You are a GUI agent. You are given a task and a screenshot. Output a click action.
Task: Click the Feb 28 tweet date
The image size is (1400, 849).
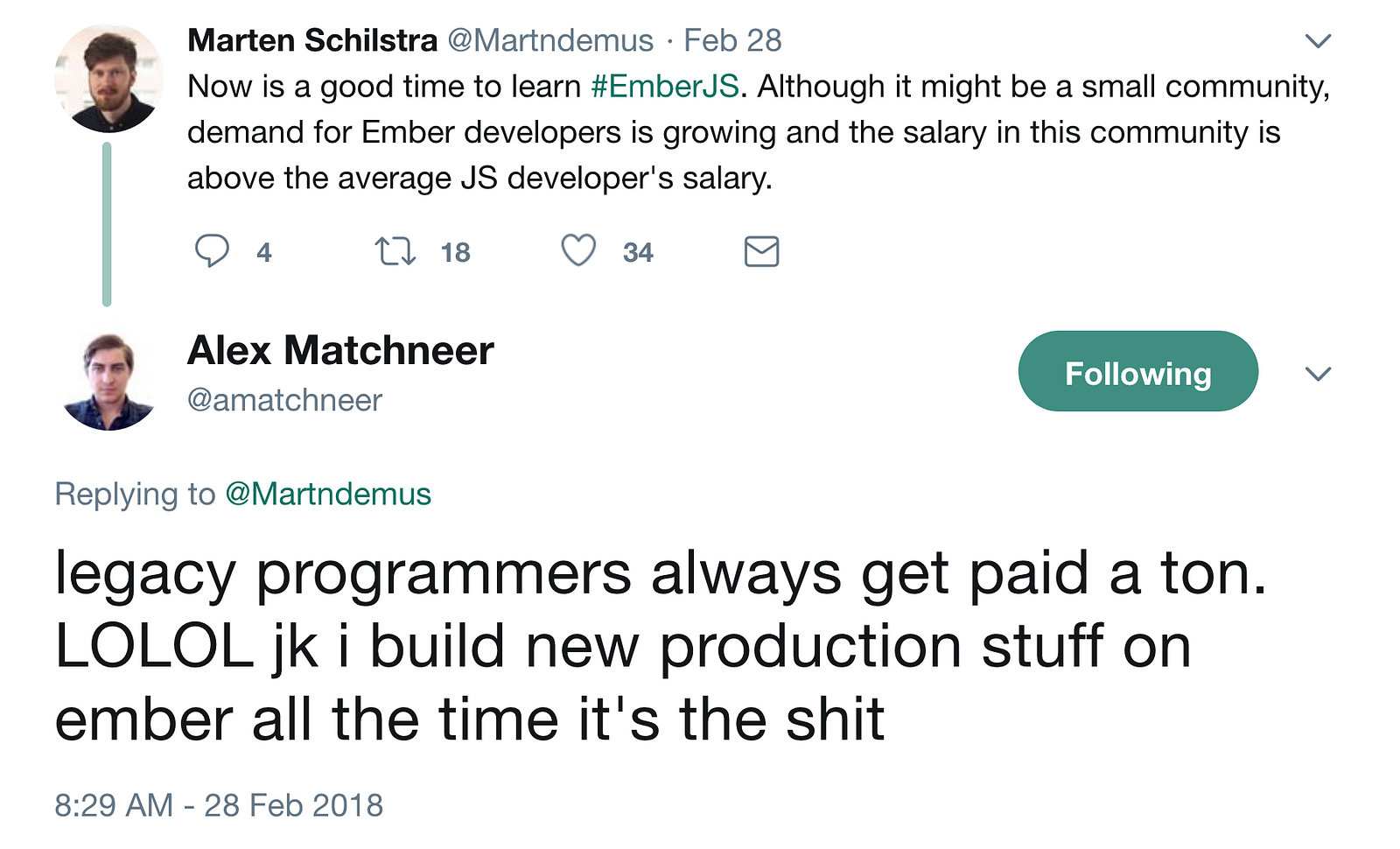click(x=732, y=40)
